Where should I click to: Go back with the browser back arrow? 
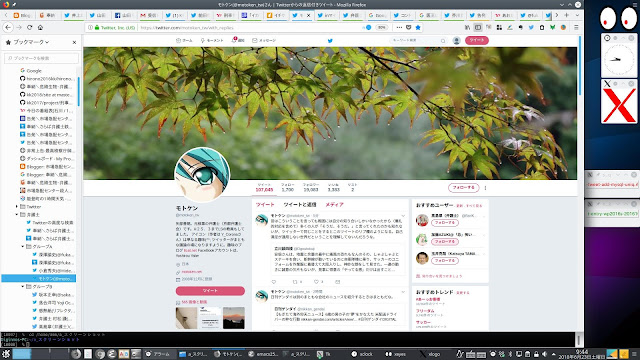click(x=8, y=27)
